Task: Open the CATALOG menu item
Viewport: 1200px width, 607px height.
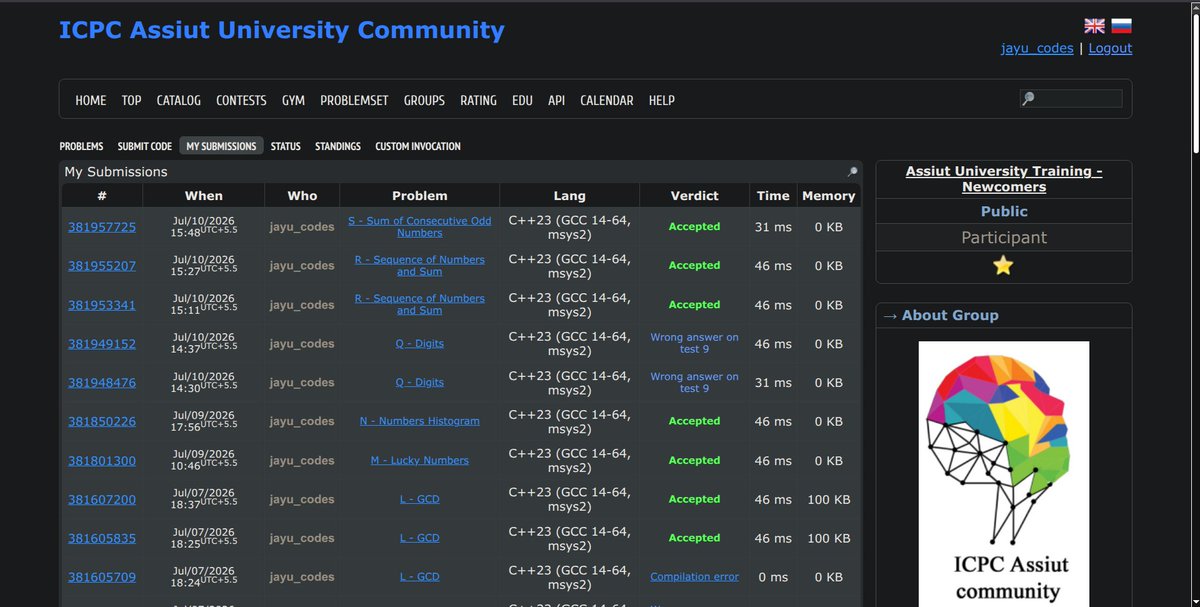Action: [179, 100]
